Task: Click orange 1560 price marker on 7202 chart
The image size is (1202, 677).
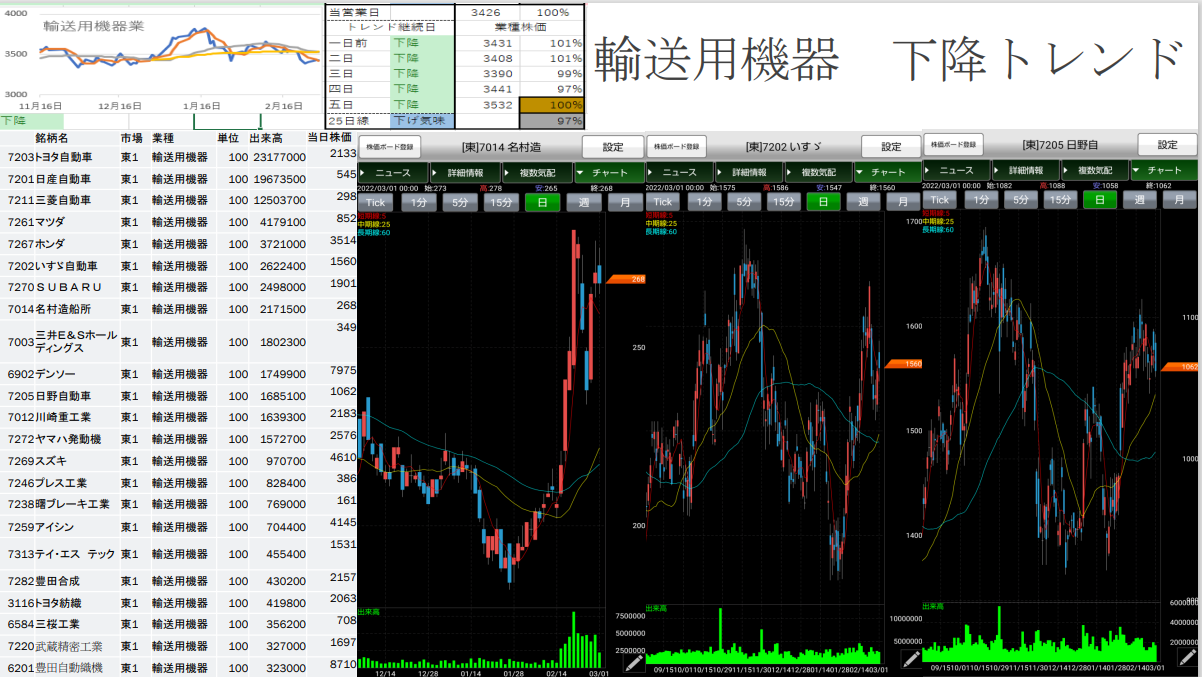Action: pyautogui.click(x=904, y=364)
